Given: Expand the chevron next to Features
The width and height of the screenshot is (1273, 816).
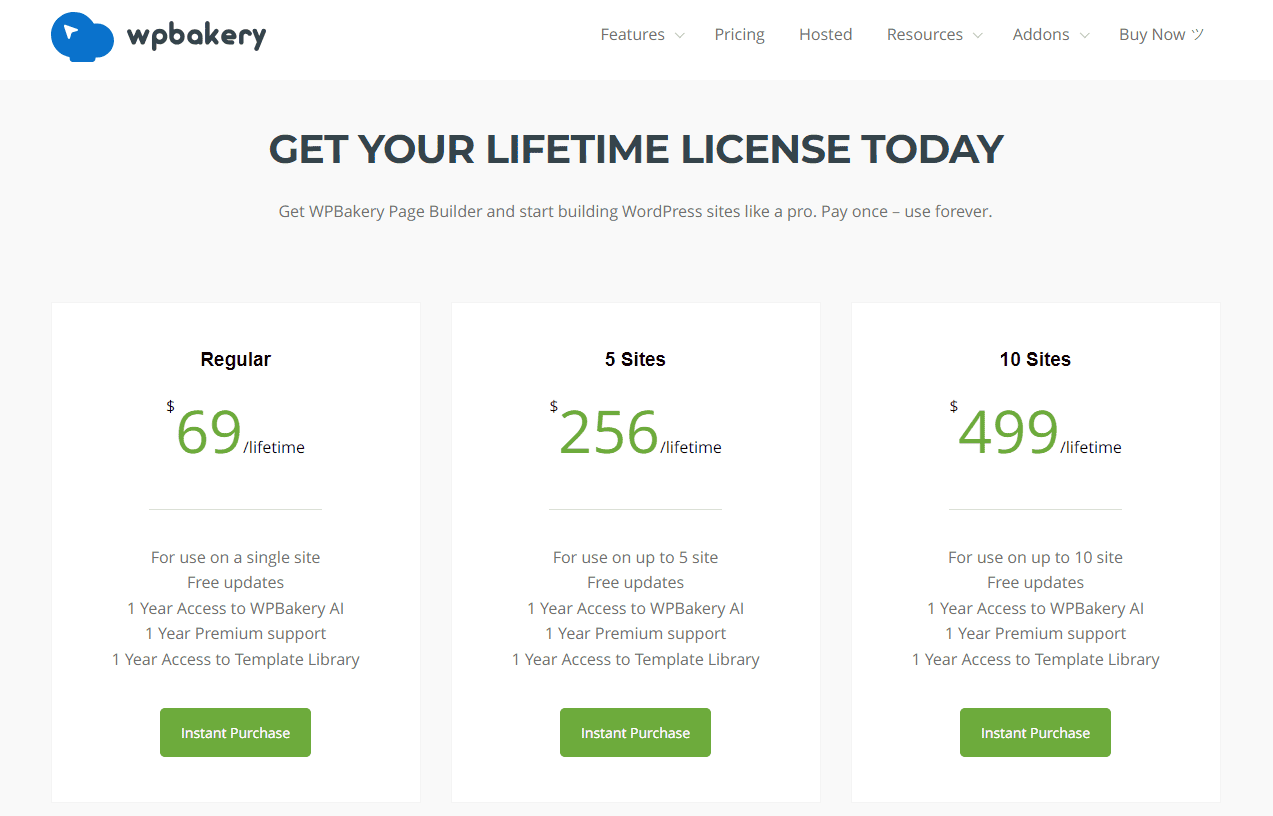Looking at the screenshot, I should (x=680, y=36).
